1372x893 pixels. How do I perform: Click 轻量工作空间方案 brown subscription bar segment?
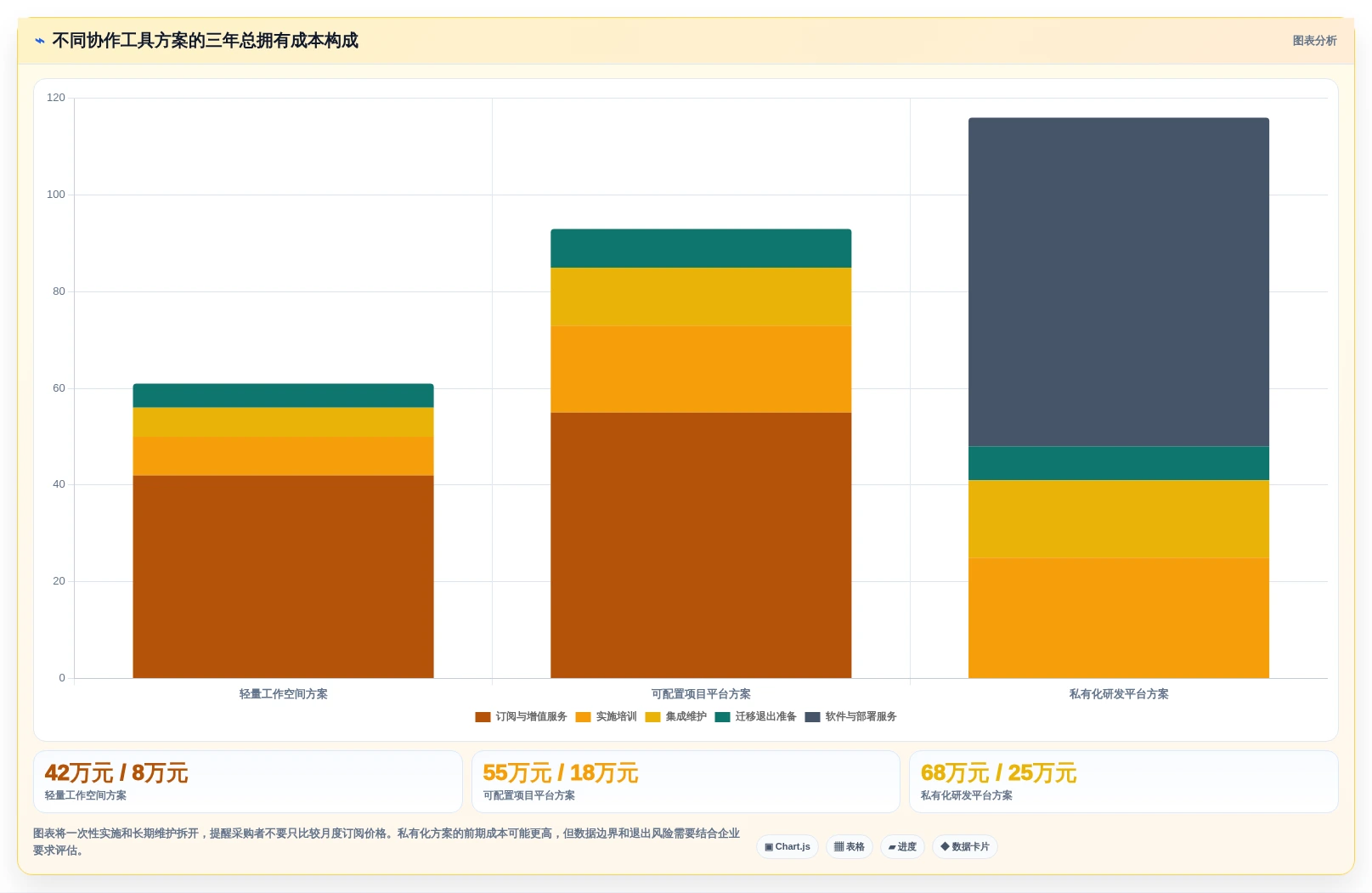pyautogui.click(x=283, y=577)
